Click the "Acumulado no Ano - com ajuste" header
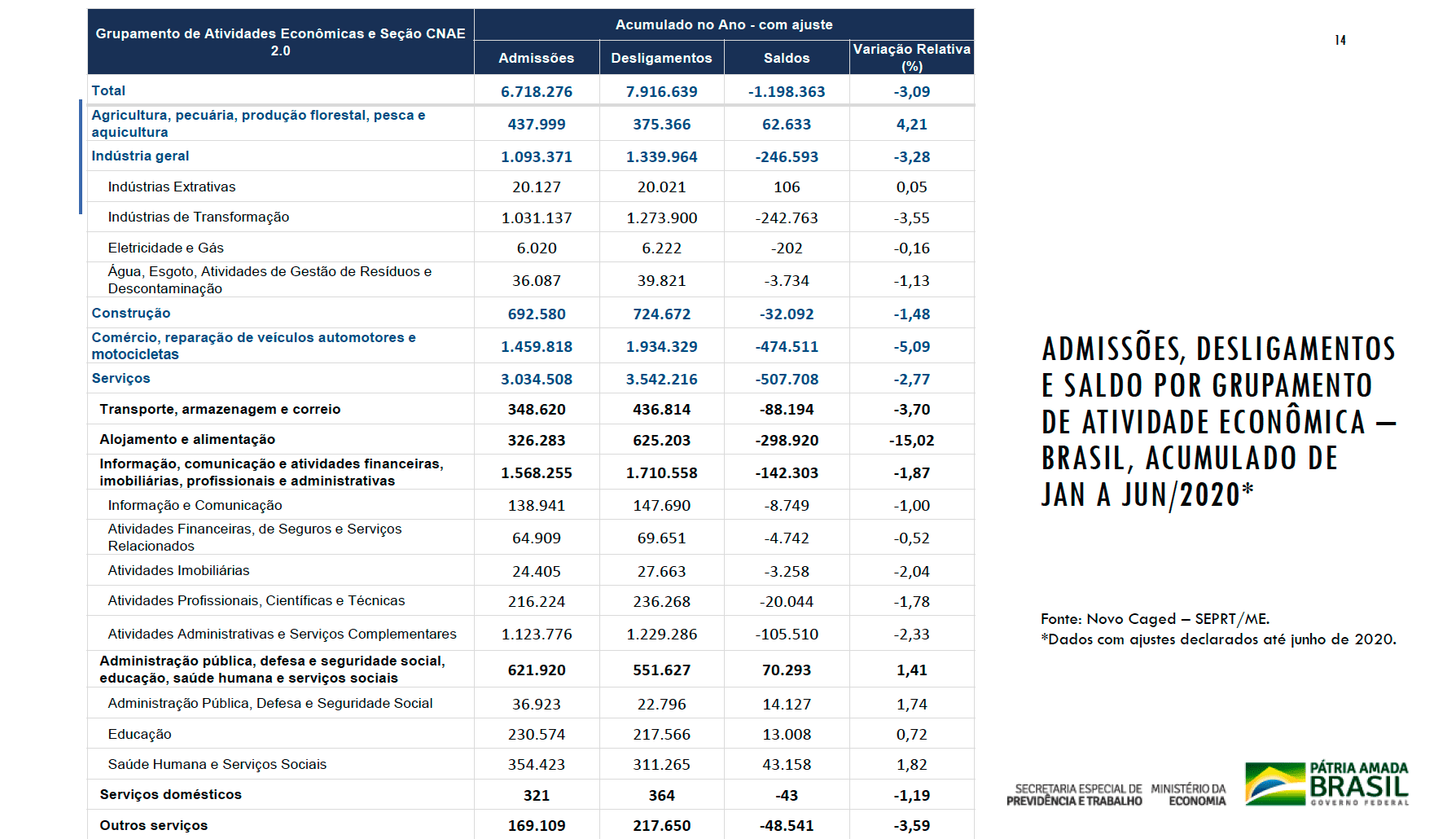 coord(724,24)
